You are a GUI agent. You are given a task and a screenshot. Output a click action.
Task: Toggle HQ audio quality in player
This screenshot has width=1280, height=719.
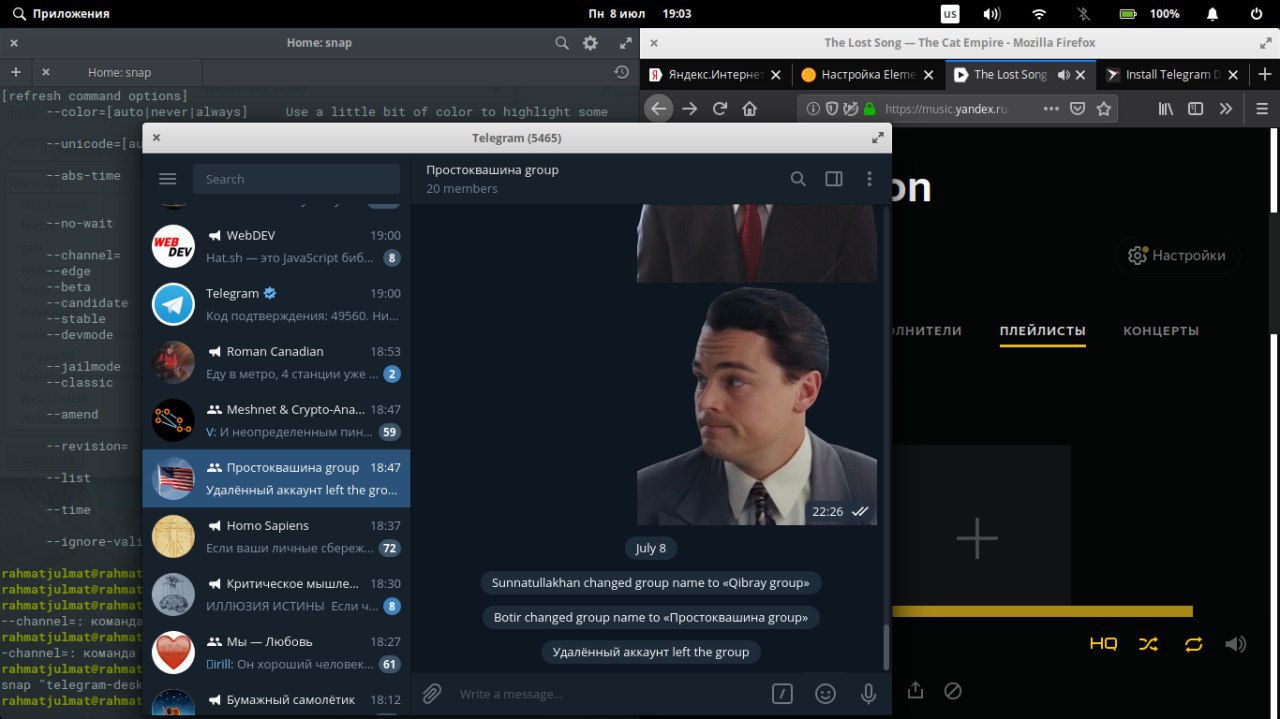point(1103,644)
